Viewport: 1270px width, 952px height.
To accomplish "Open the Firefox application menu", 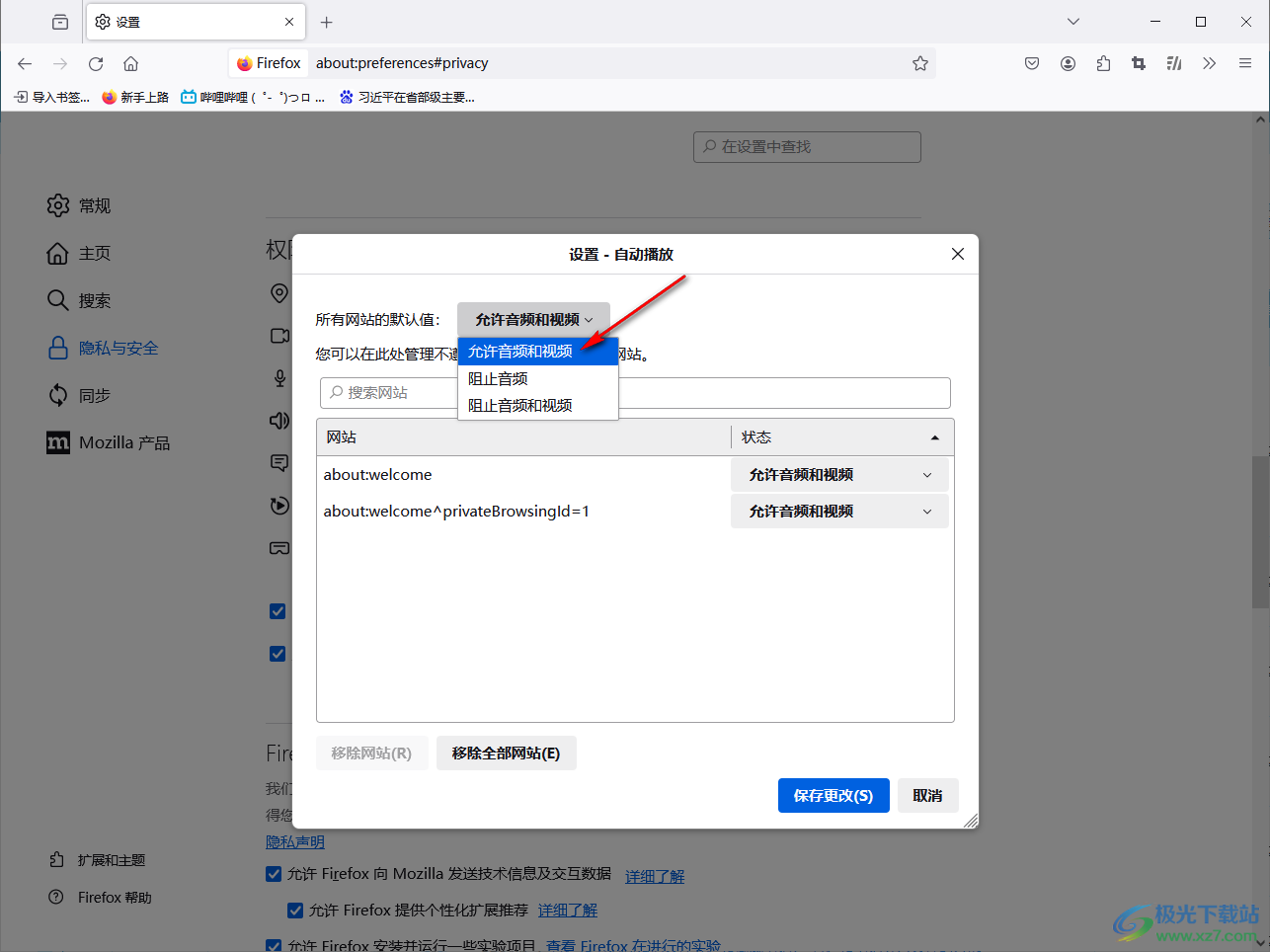I will (1245, 63).
